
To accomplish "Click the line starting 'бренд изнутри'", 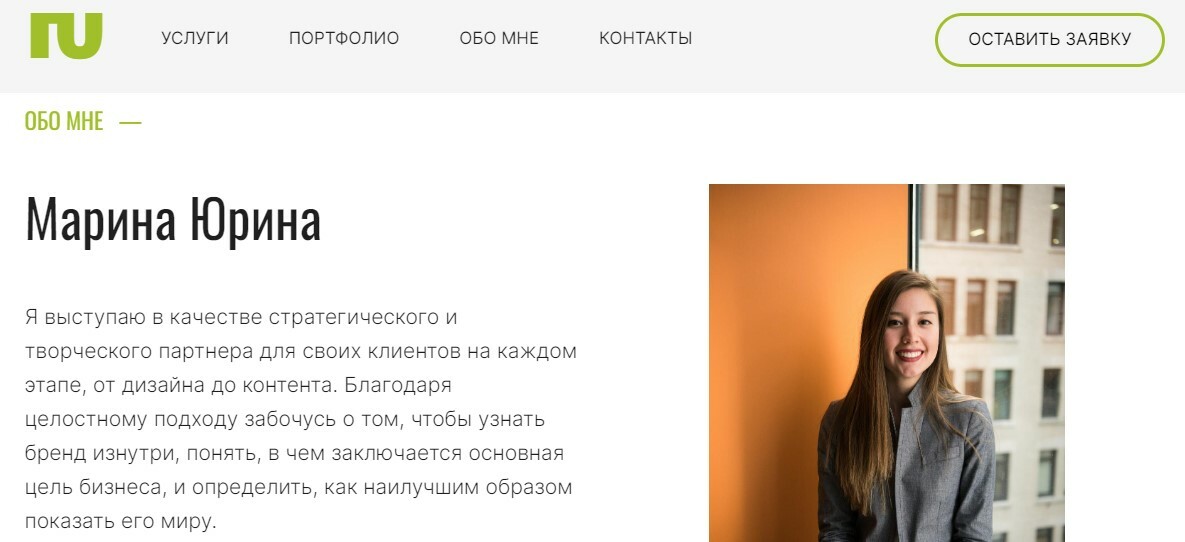I will 295,454.
